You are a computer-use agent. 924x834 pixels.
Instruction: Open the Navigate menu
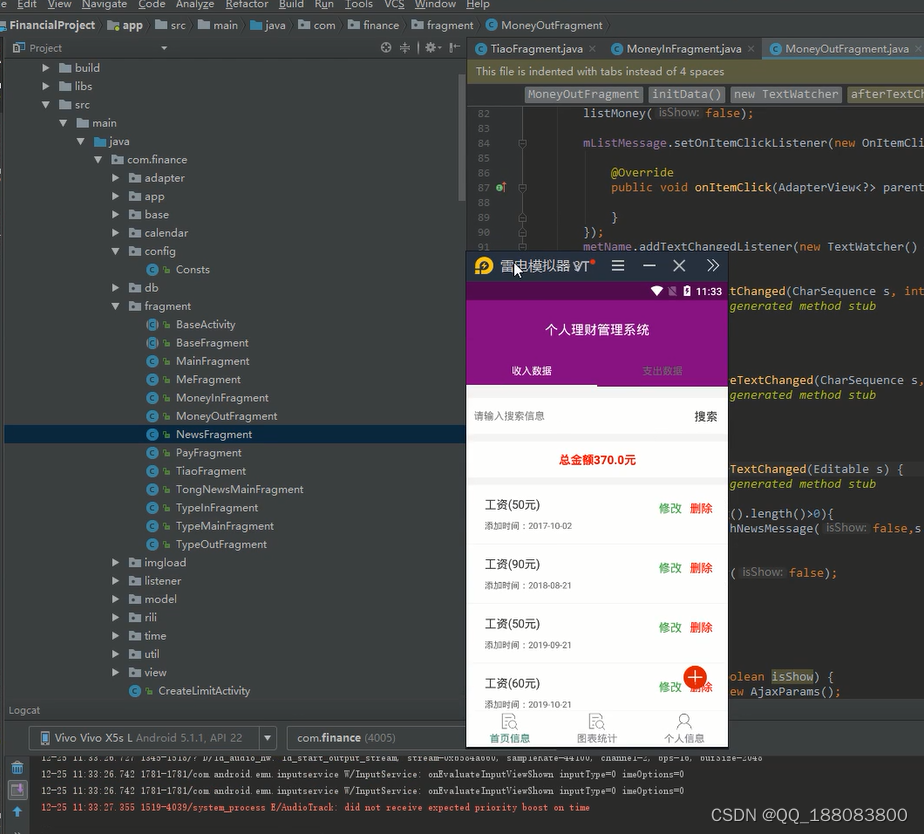point(103,5)
